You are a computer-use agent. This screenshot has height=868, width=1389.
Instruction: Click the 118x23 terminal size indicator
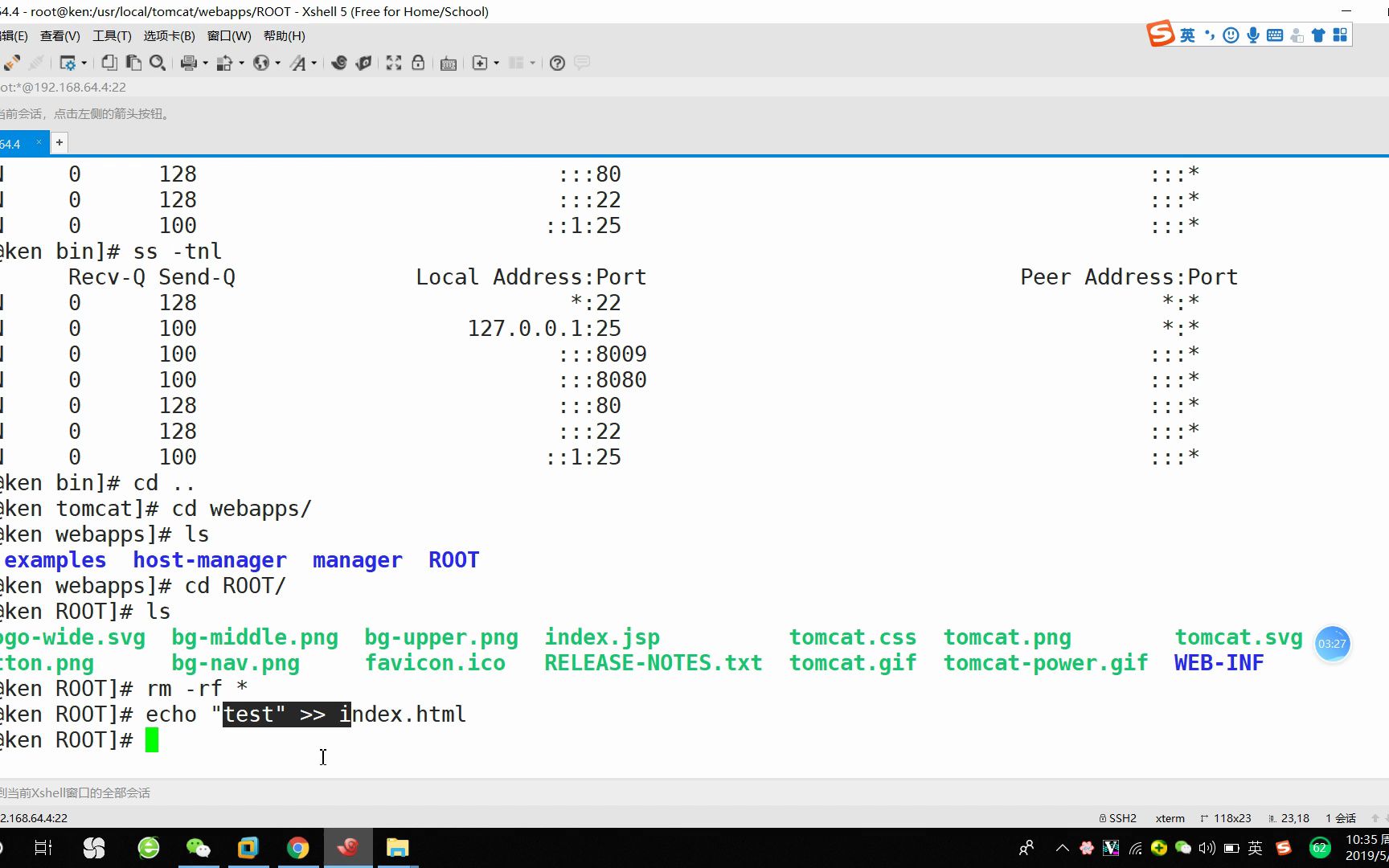[1226, 818]
